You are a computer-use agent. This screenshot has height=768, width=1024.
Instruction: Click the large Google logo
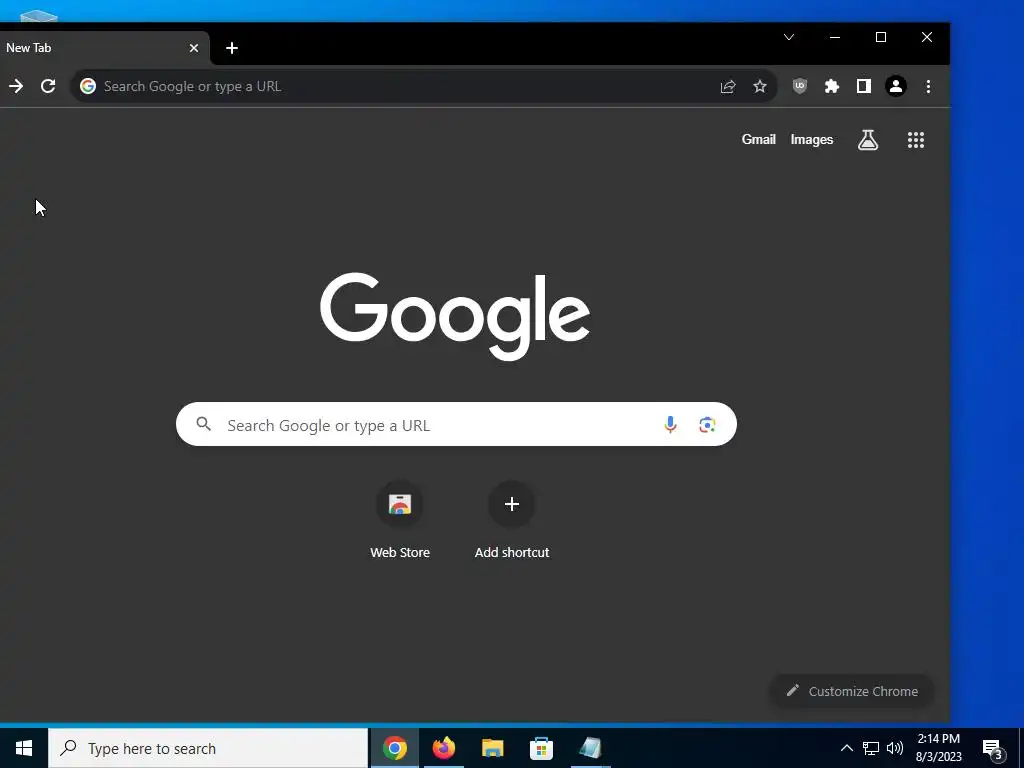(455, 317)
